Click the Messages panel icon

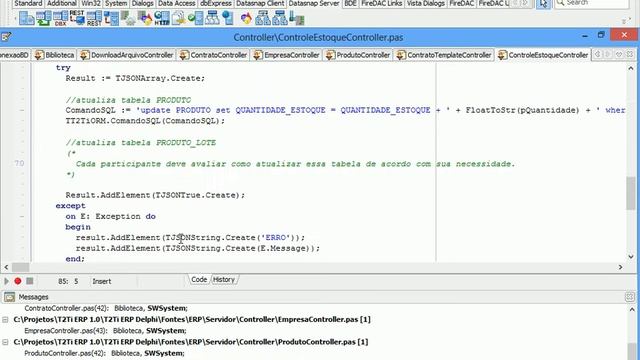(9, 297)
